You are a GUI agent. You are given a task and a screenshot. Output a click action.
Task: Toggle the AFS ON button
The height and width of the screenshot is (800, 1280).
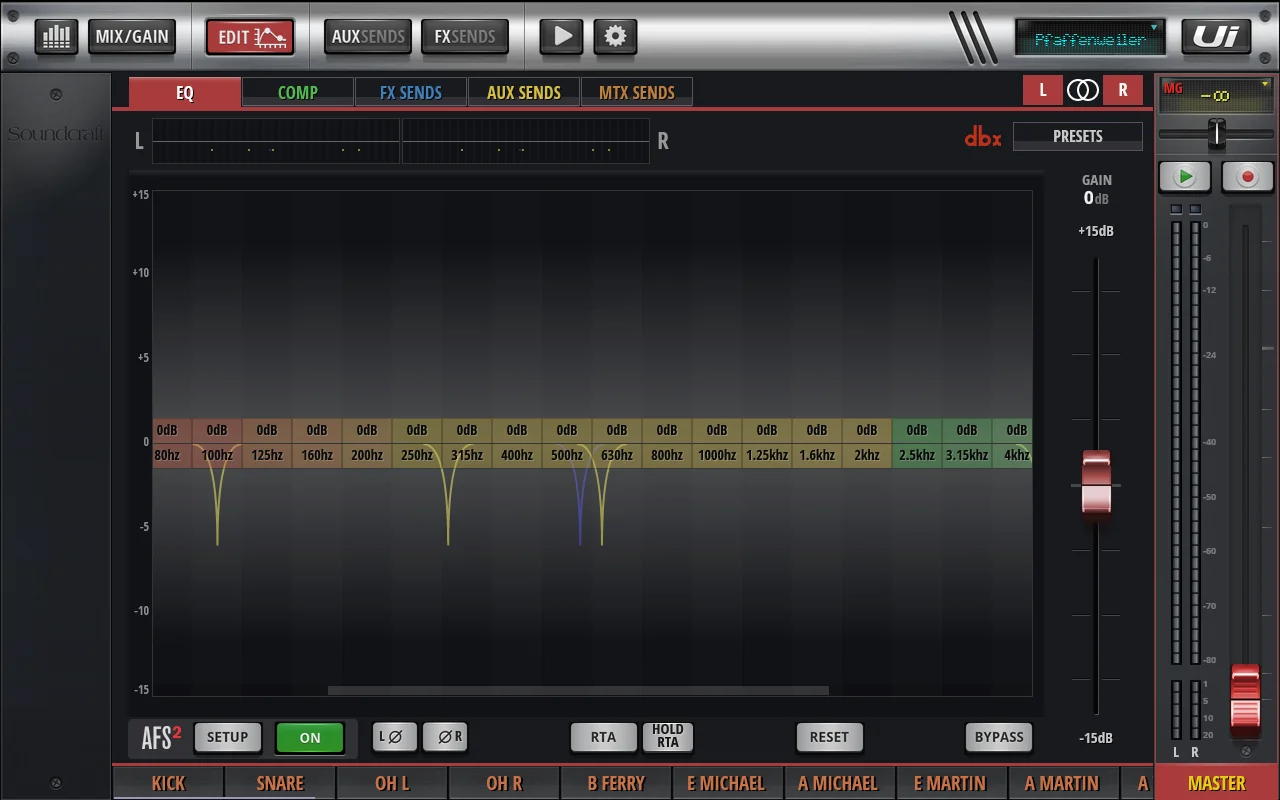310,738
